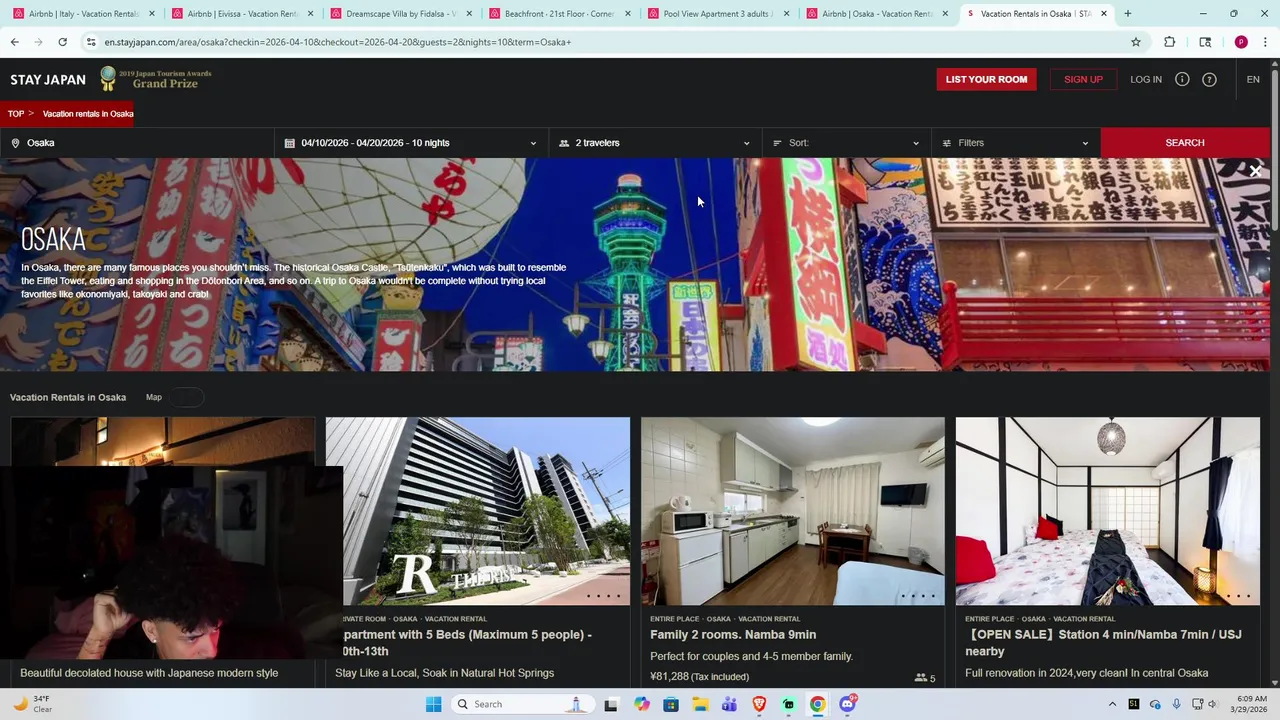
Task: Show hidden system tray icons
Action: pyautogui.click(x=1112, y=704)
